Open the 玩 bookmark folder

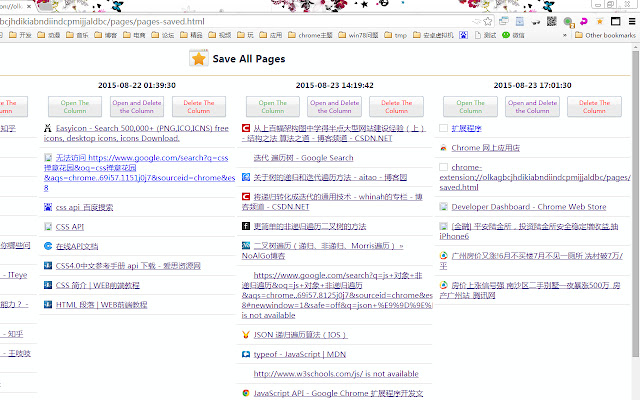[245, 35]
